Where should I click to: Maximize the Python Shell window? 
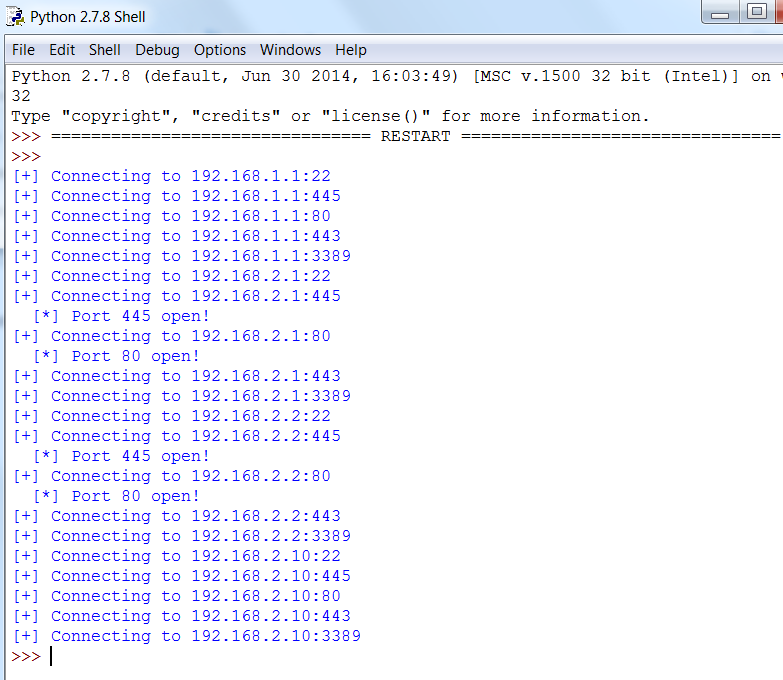click(757, 11)
